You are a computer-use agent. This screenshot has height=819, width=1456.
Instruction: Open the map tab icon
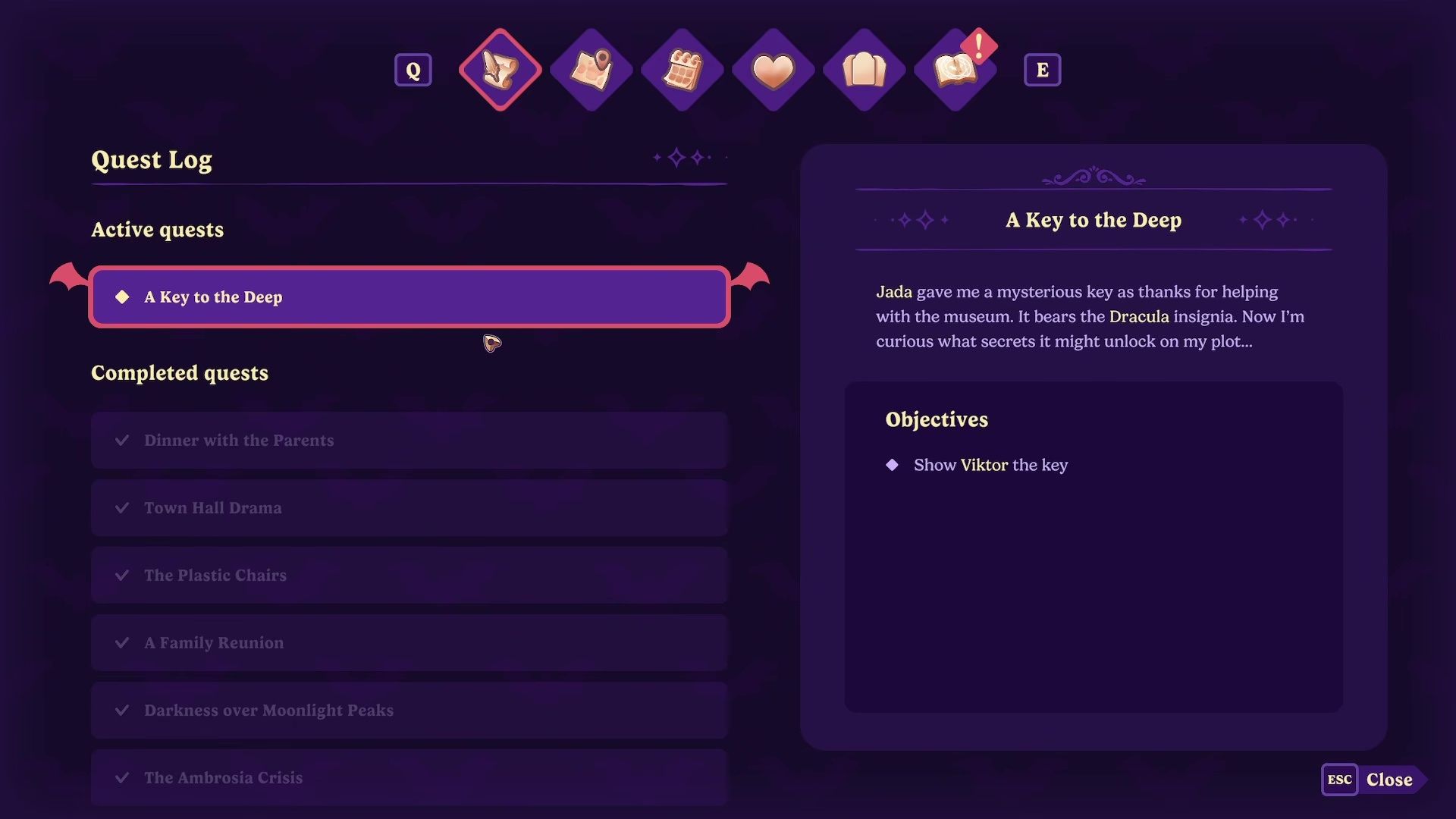click(591, 70)
